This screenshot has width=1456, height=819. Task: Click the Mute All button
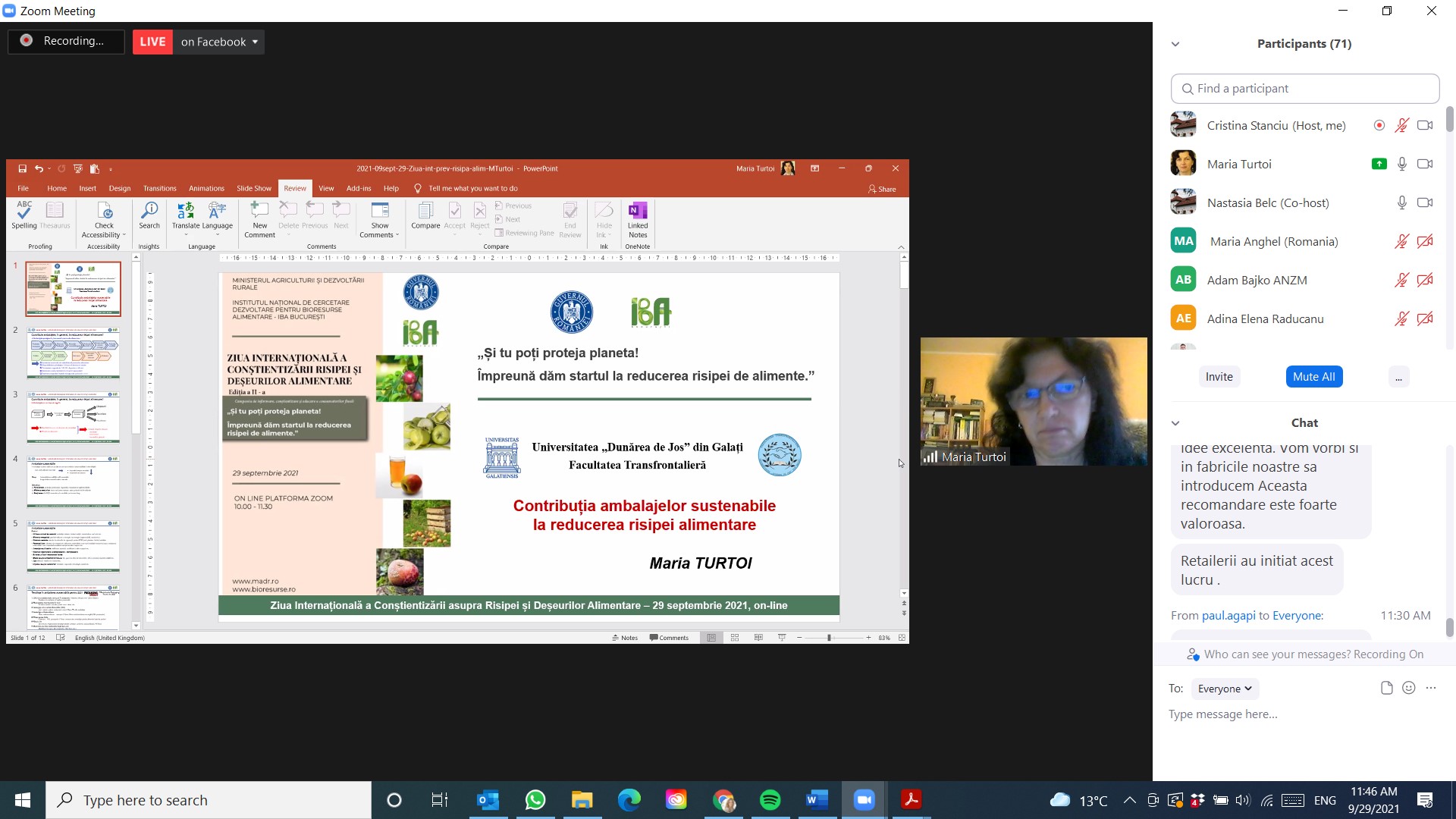pos(1313,377)
